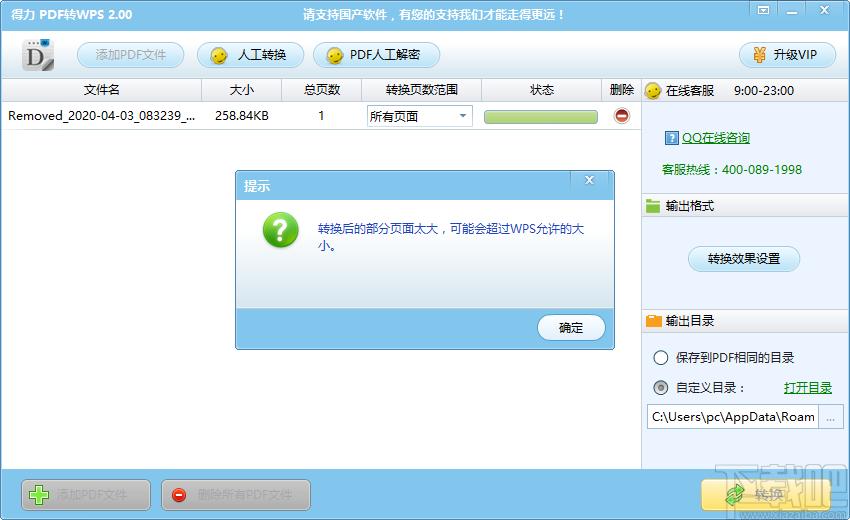Confirm the dialog with 确定
The height and width of the screenshot is (520, 850).
pyautogui.click(x=571, y=328)
